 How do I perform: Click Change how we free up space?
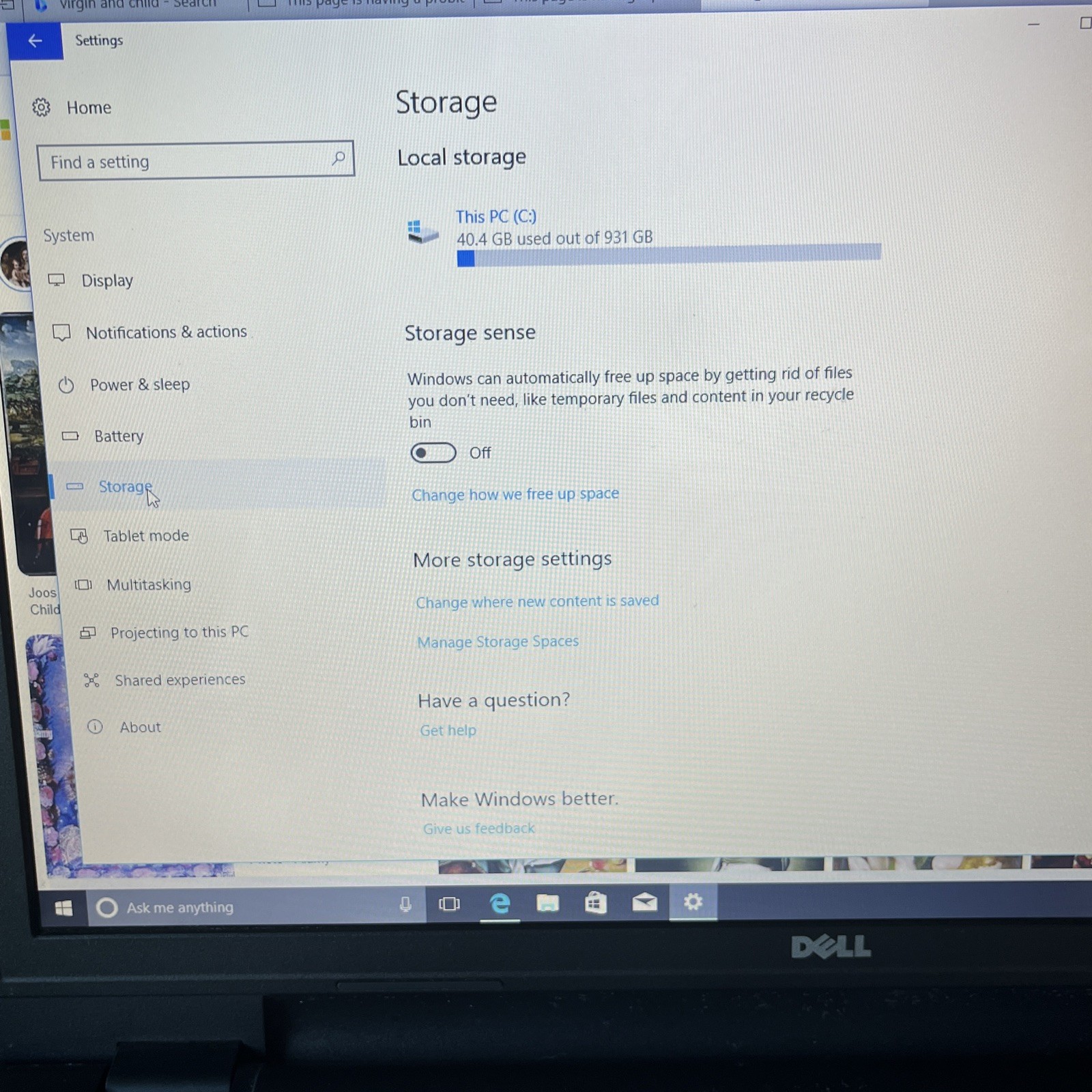coord(515,494)
